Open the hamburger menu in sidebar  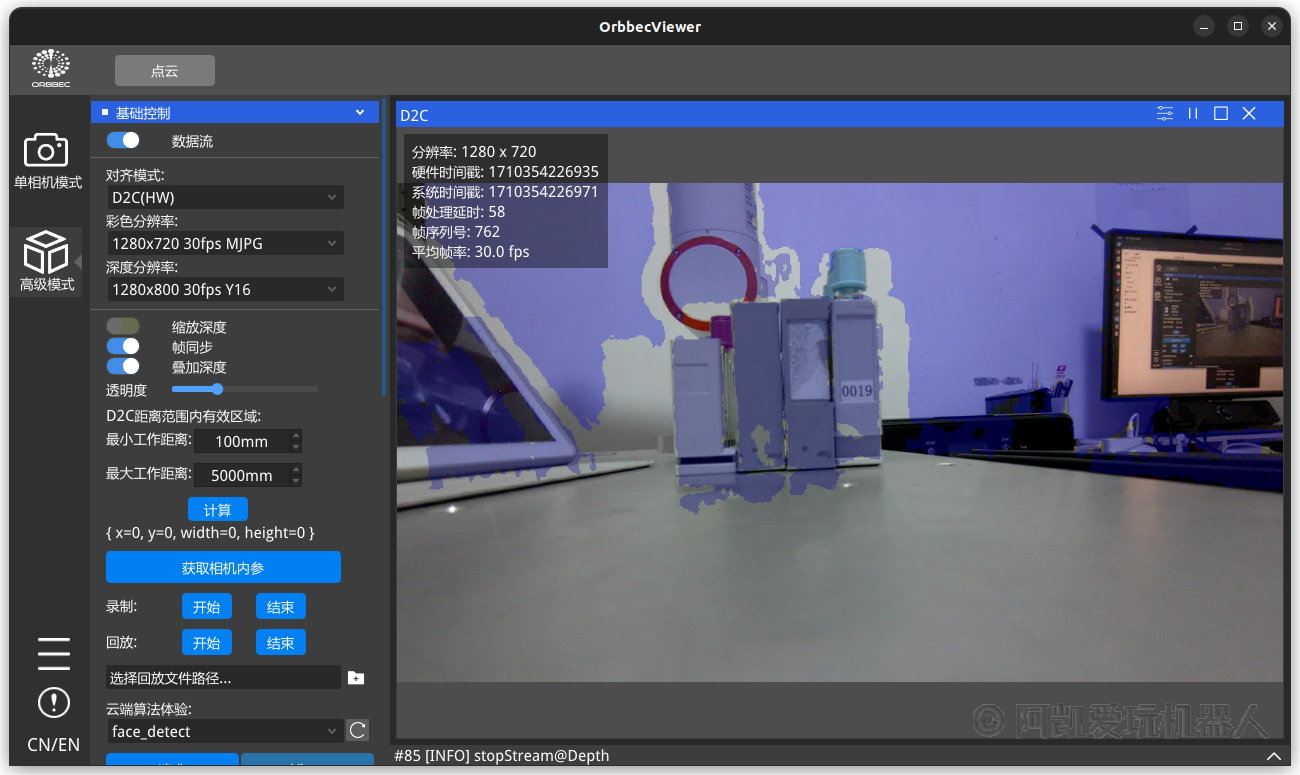tap(54, 653)
